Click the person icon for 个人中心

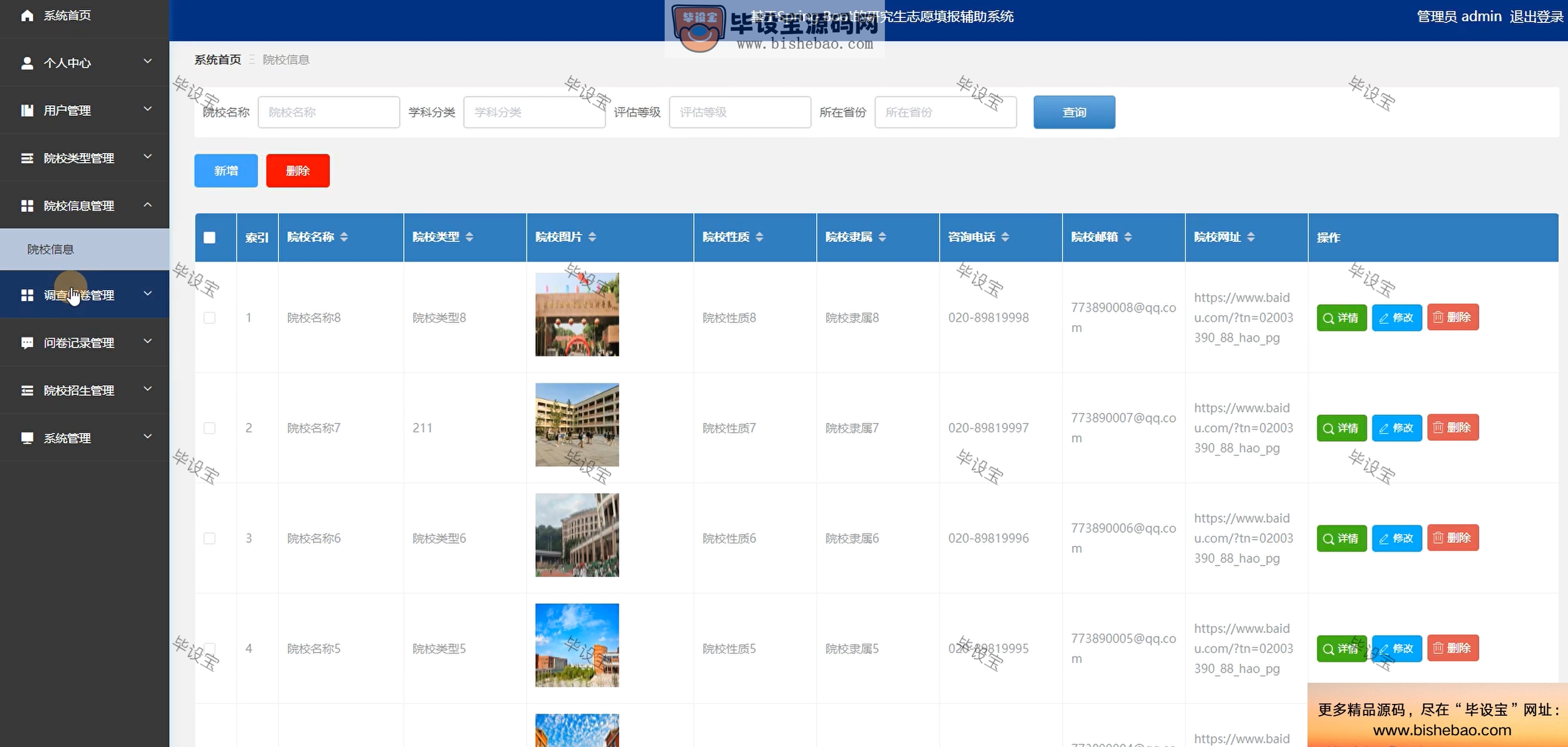click(x=27, y=63)
